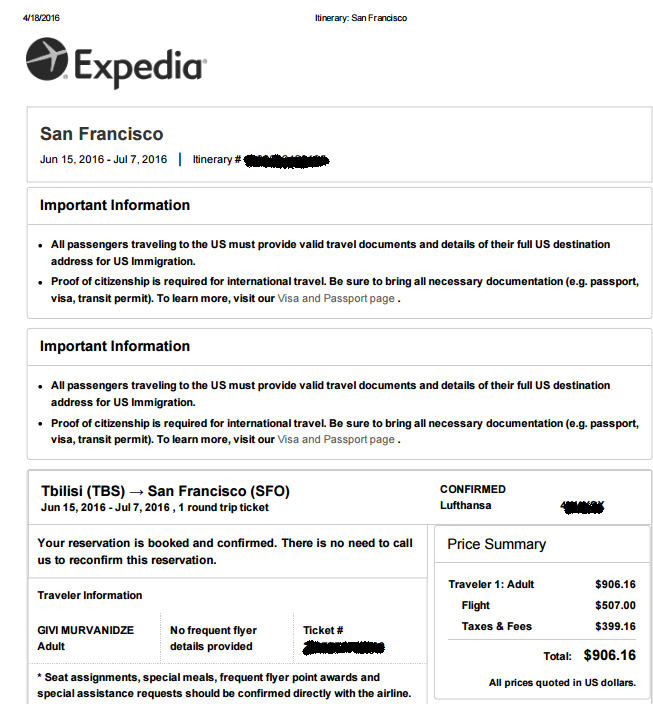Click the page header title Itinerary: San Francisco
Viewport: 653px width, 704px height.
[x=360, y=18]
